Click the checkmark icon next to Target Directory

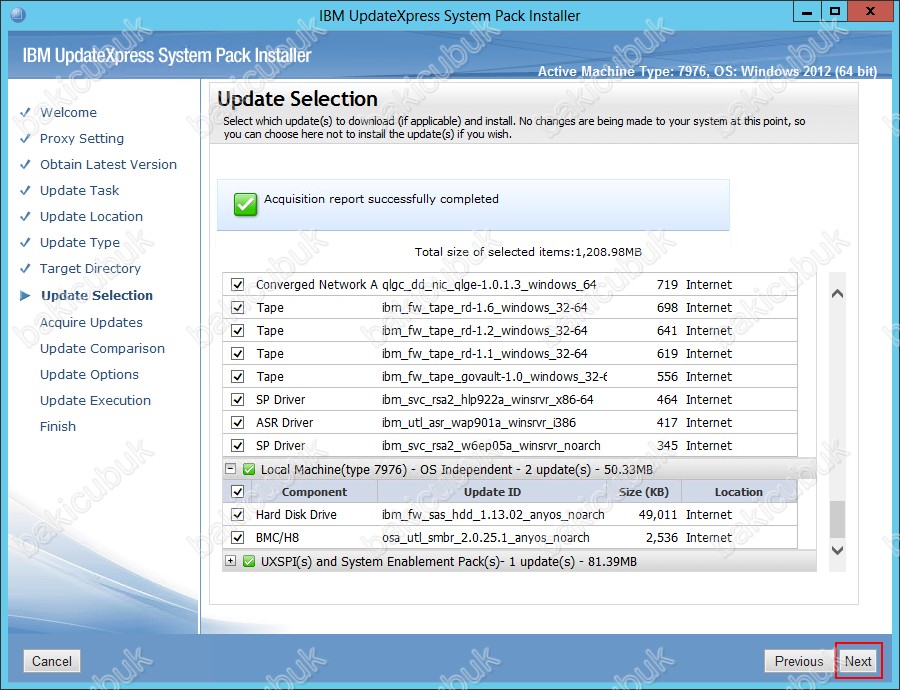pyautogui.click(x=25, y=269)
